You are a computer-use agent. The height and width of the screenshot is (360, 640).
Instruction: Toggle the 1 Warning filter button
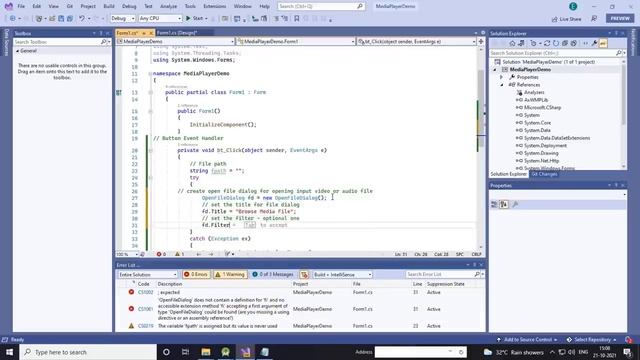[230, 275]
